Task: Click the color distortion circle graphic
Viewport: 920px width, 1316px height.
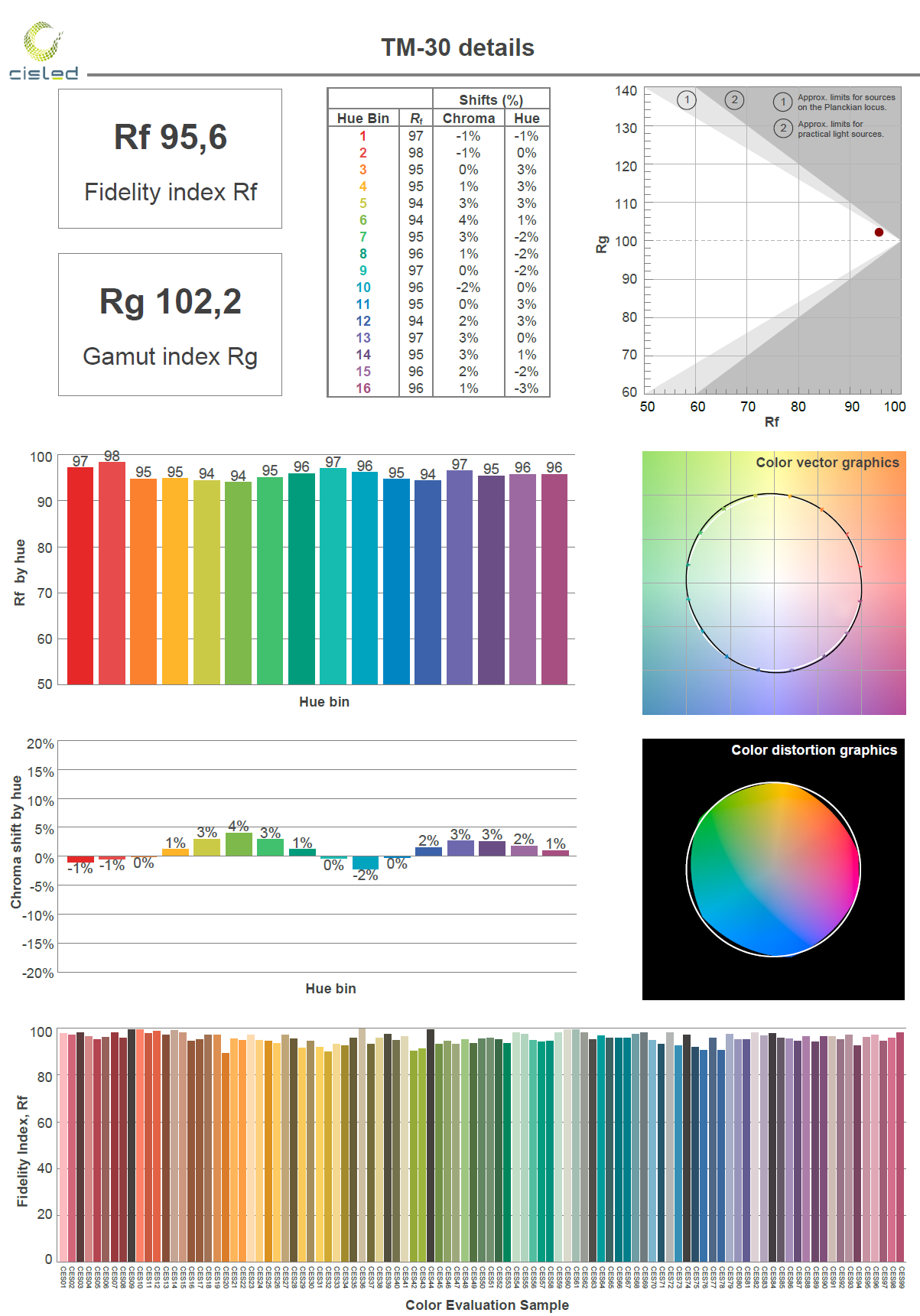Action: [x=773, y=869]
